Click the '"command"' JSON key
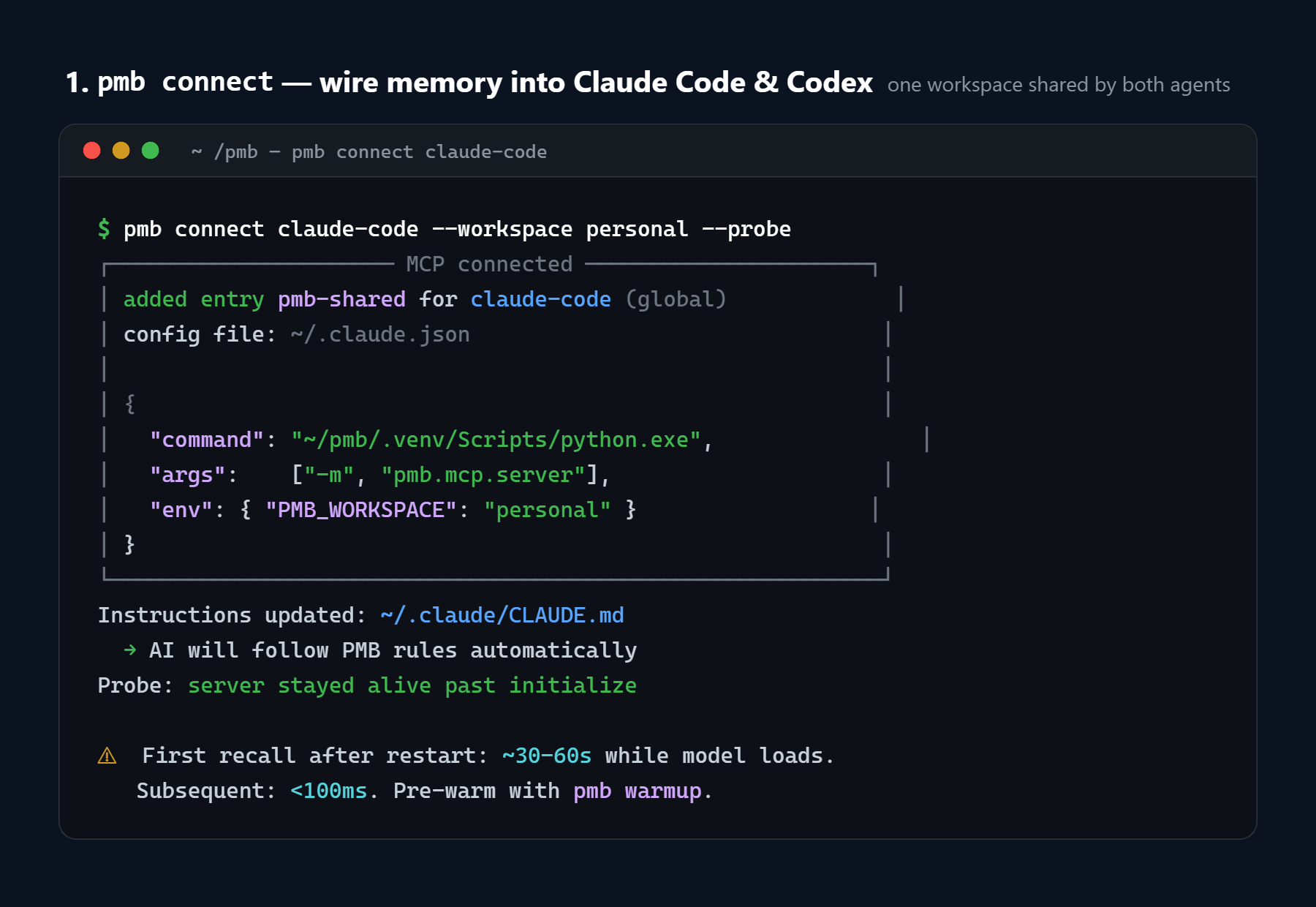 click(206, 440)
